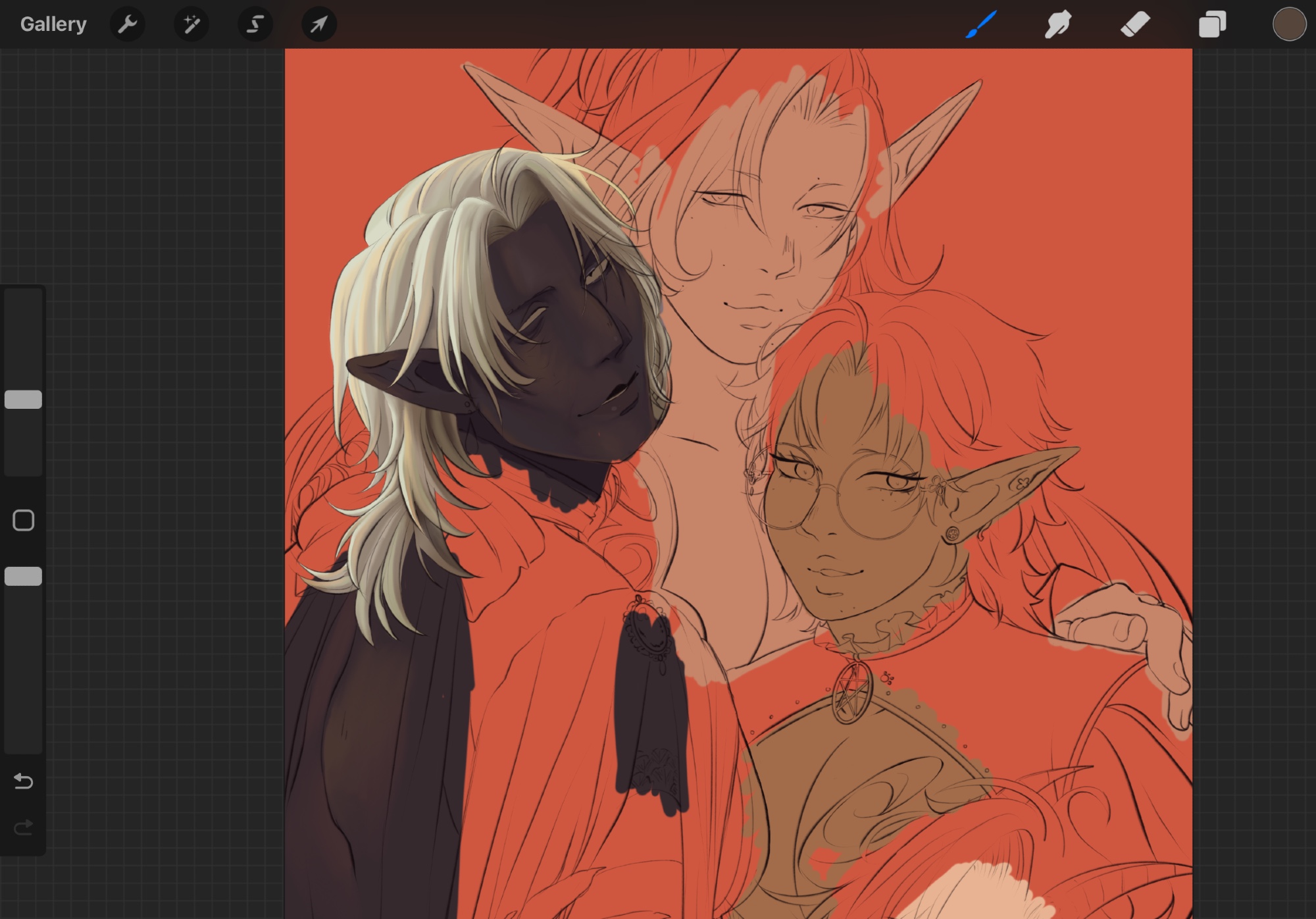The width and height of the screenshot is (1316, 919).
Task: Select the Brush tool
Action: pyautogui.click(x=981, y=24)
